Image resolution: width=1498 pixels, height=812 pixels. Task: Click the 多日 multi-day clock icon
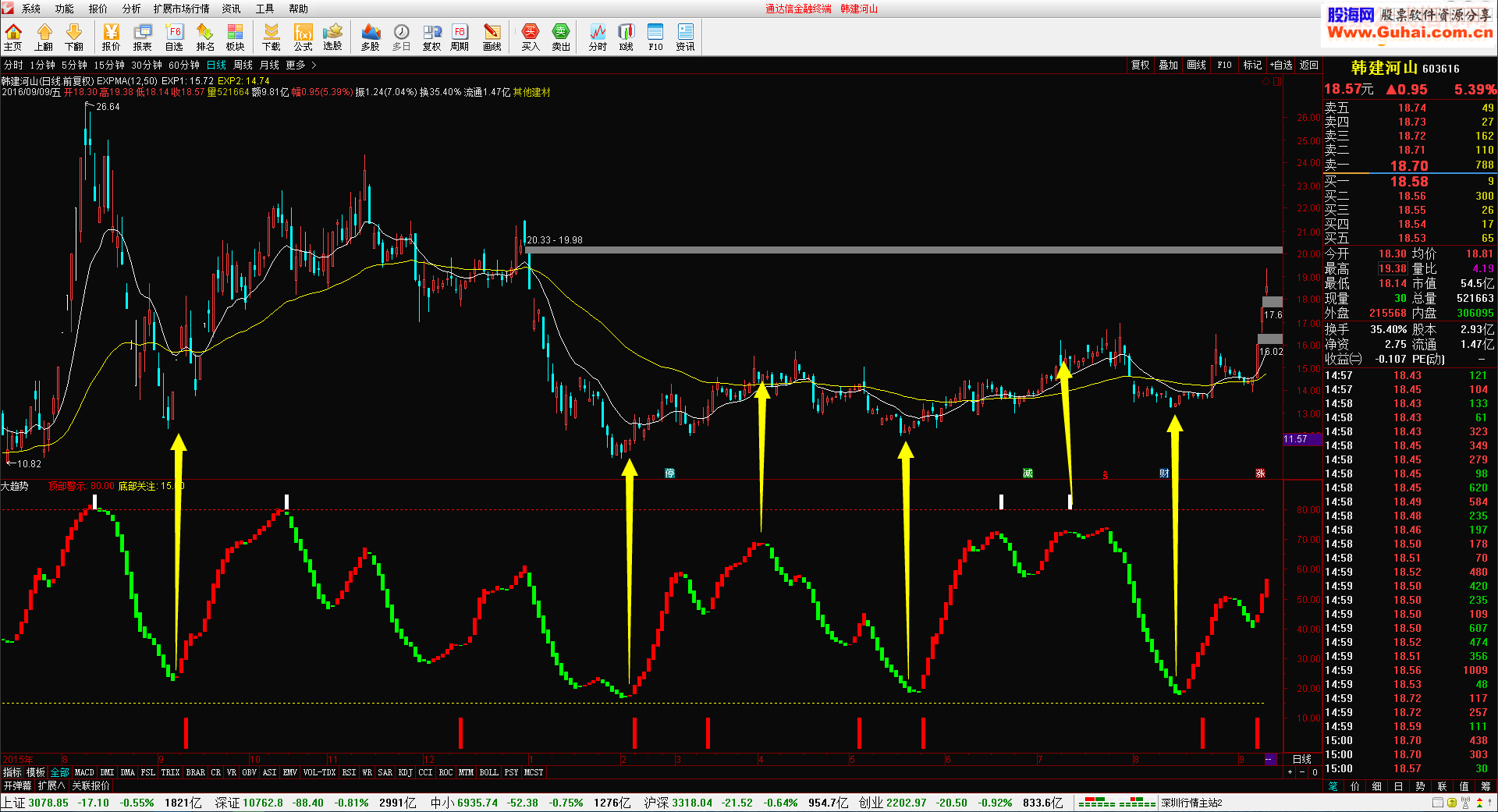coord(402,37)
